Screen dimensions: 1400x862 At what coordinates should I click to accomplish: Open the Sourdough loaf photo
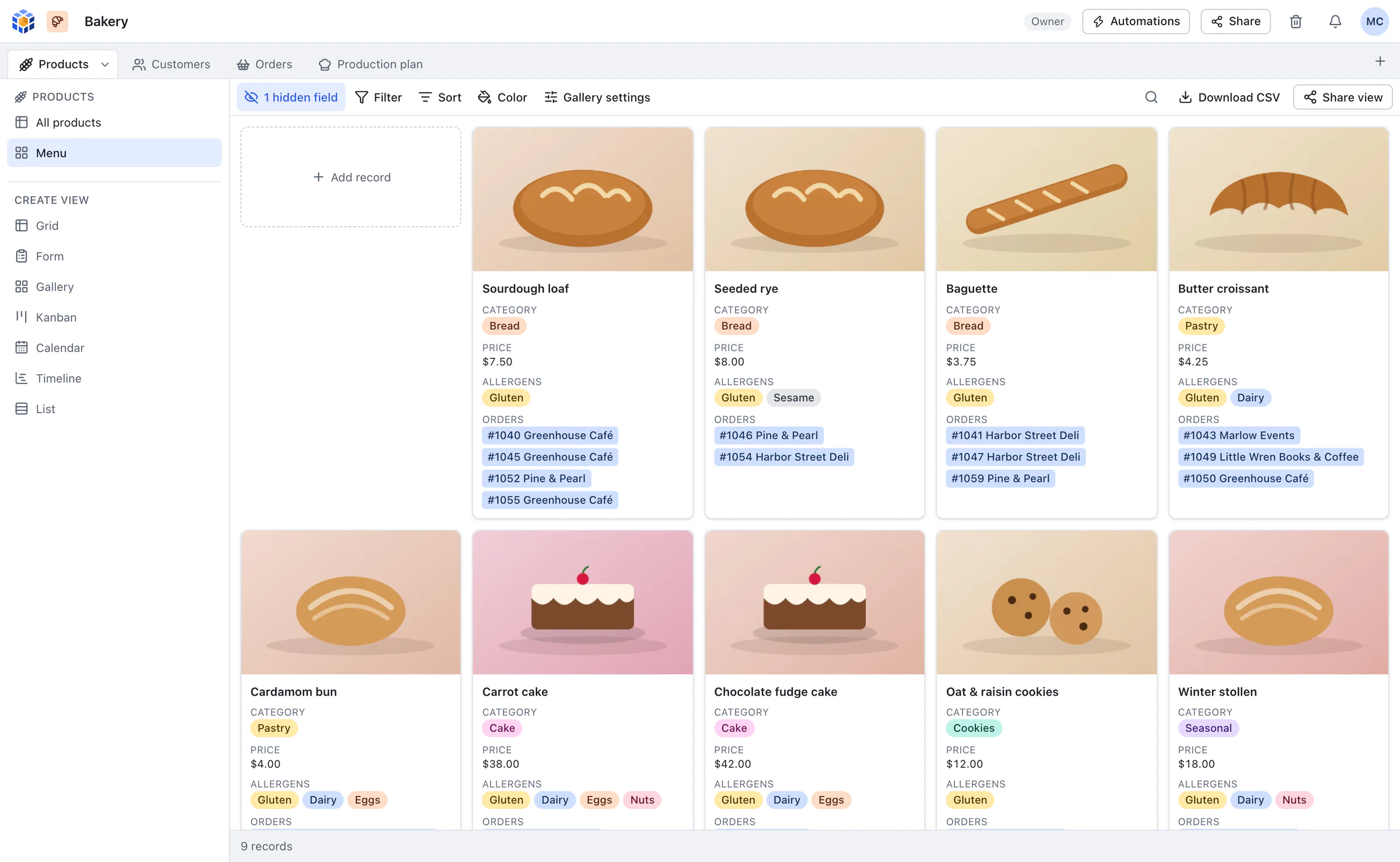pyautogui.click(x=583, y=200)
